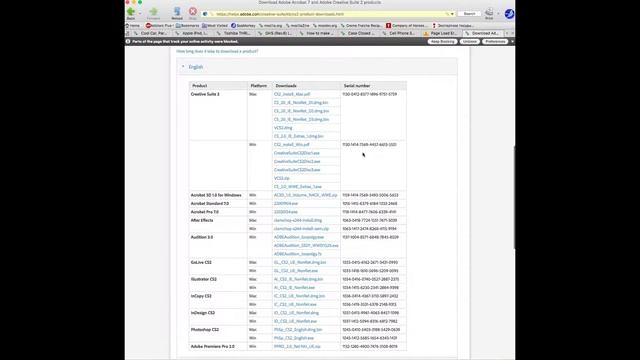Download VCS2.dmg for Mac
The width and height of the screenshot is (640, 360).
[283, 128]
